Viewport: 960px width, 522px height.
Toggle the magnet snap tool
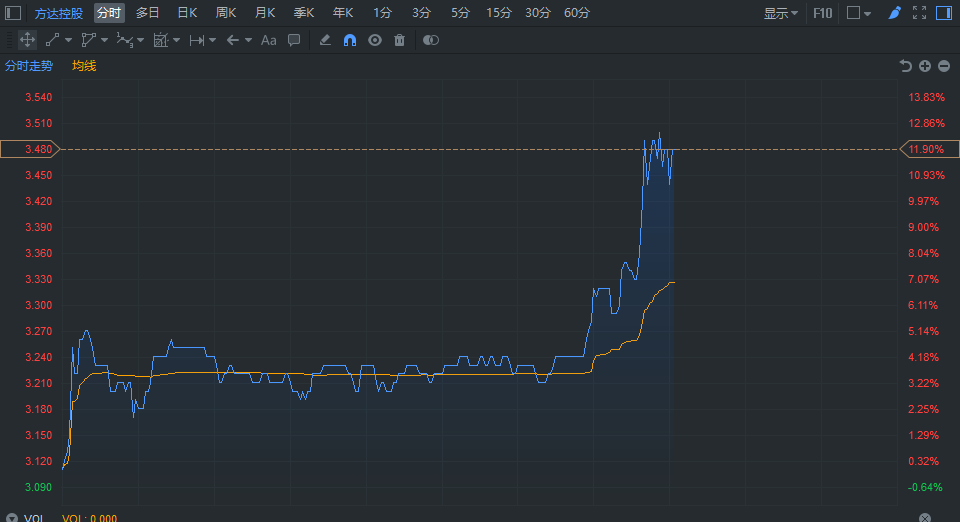350,40
